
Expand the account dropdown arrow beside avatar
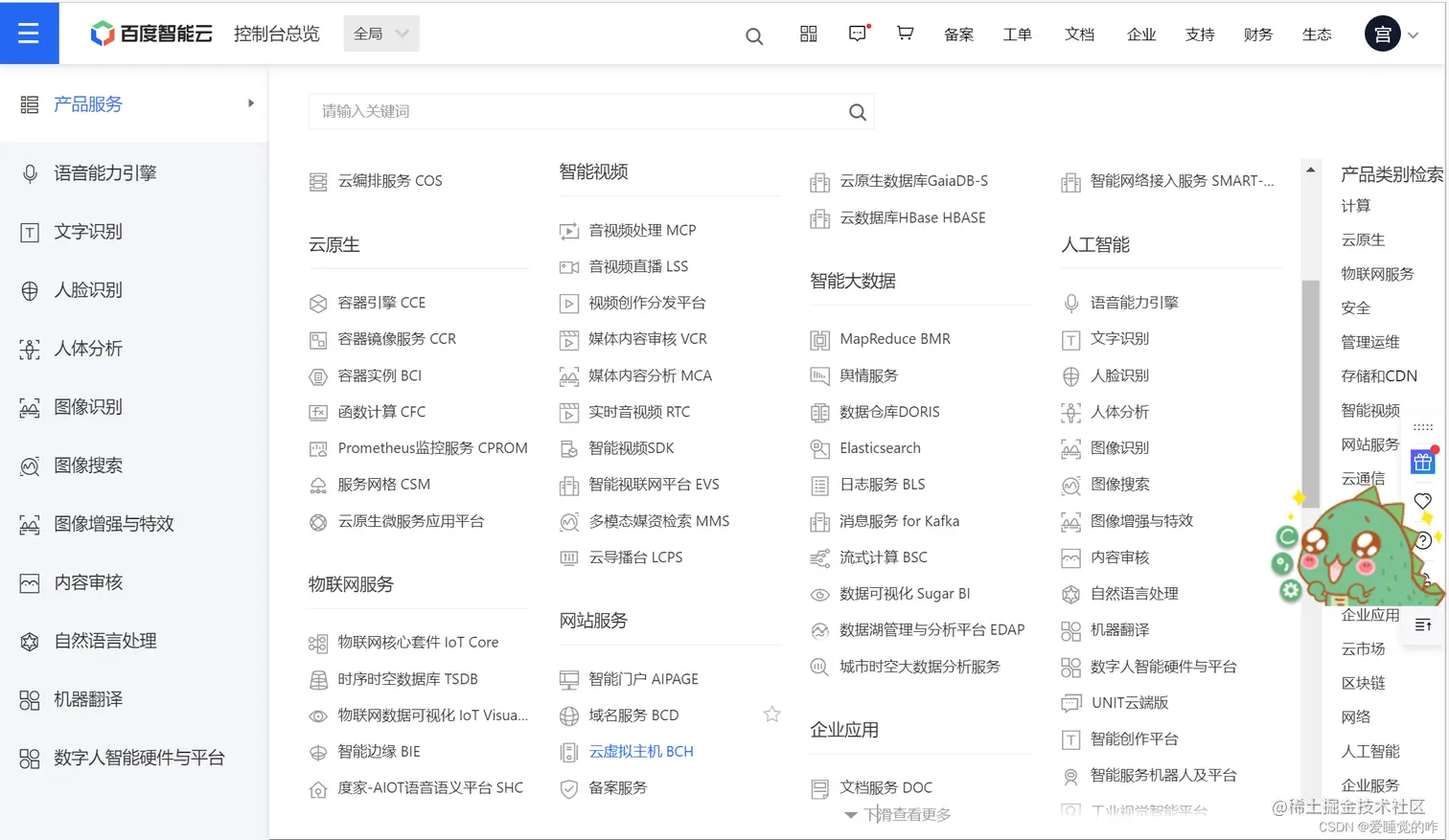1413,35
